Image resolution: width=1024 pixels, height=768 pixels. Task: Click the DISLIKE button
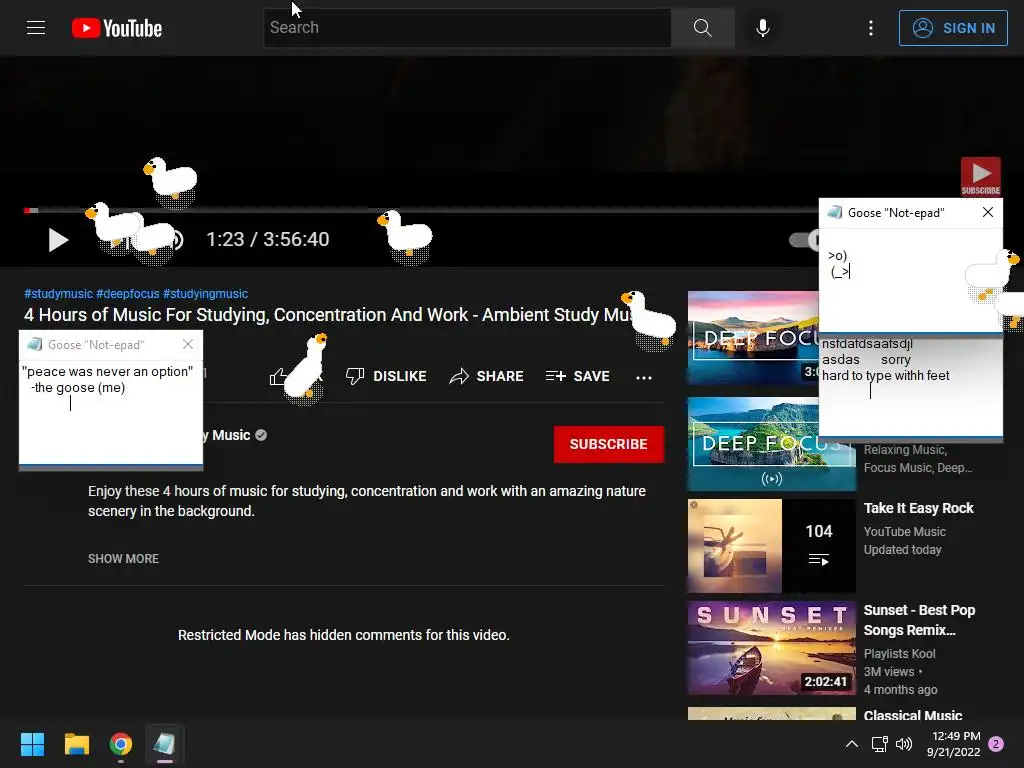pos(386,376)
